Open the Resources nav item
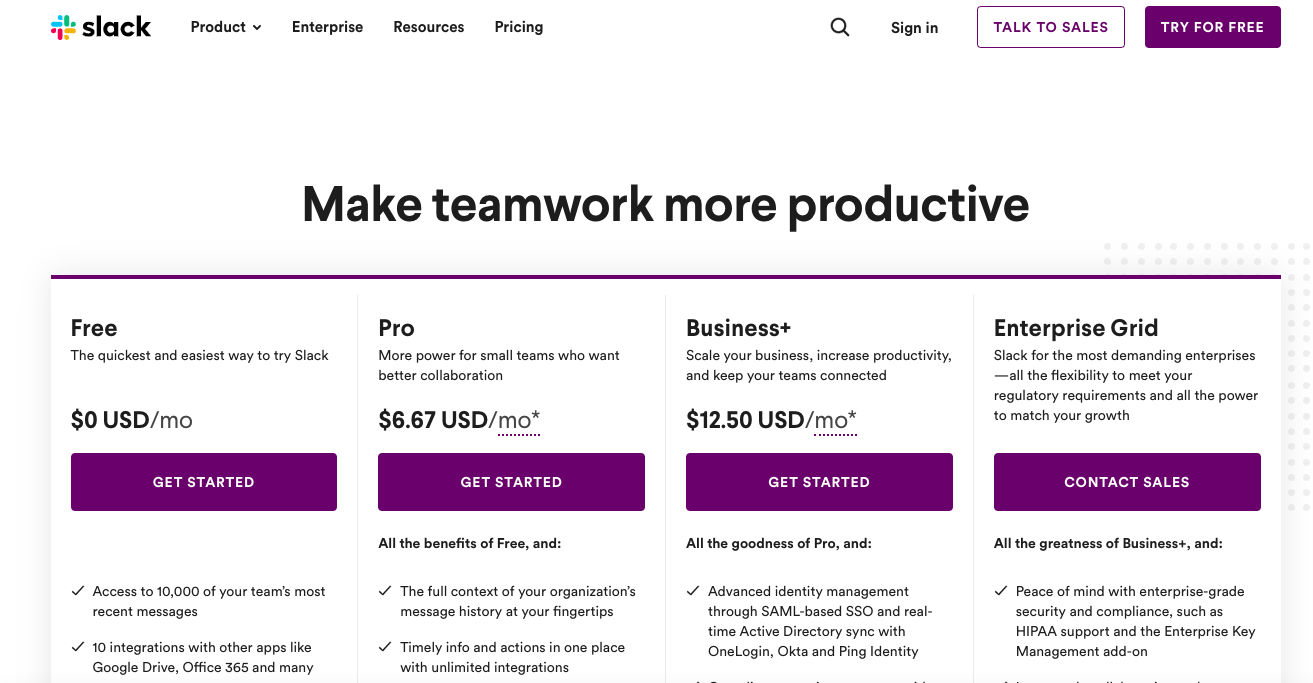The width and height of the screenshot is (1313, 683). click(x=428, y=27)
